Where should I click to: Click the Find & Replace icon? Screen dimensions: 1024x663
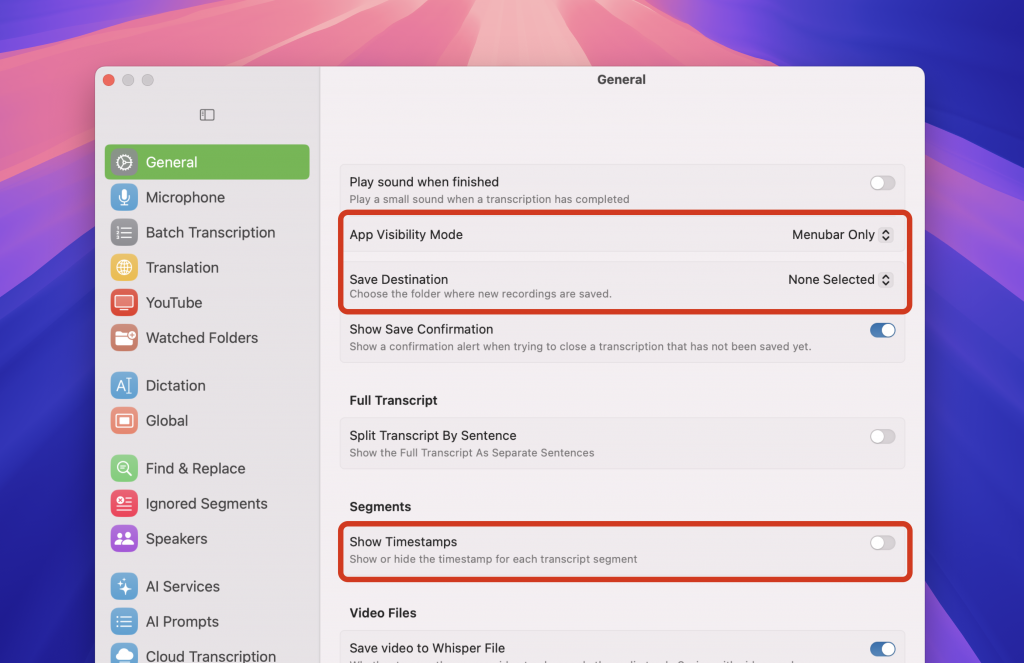[124, 468]
